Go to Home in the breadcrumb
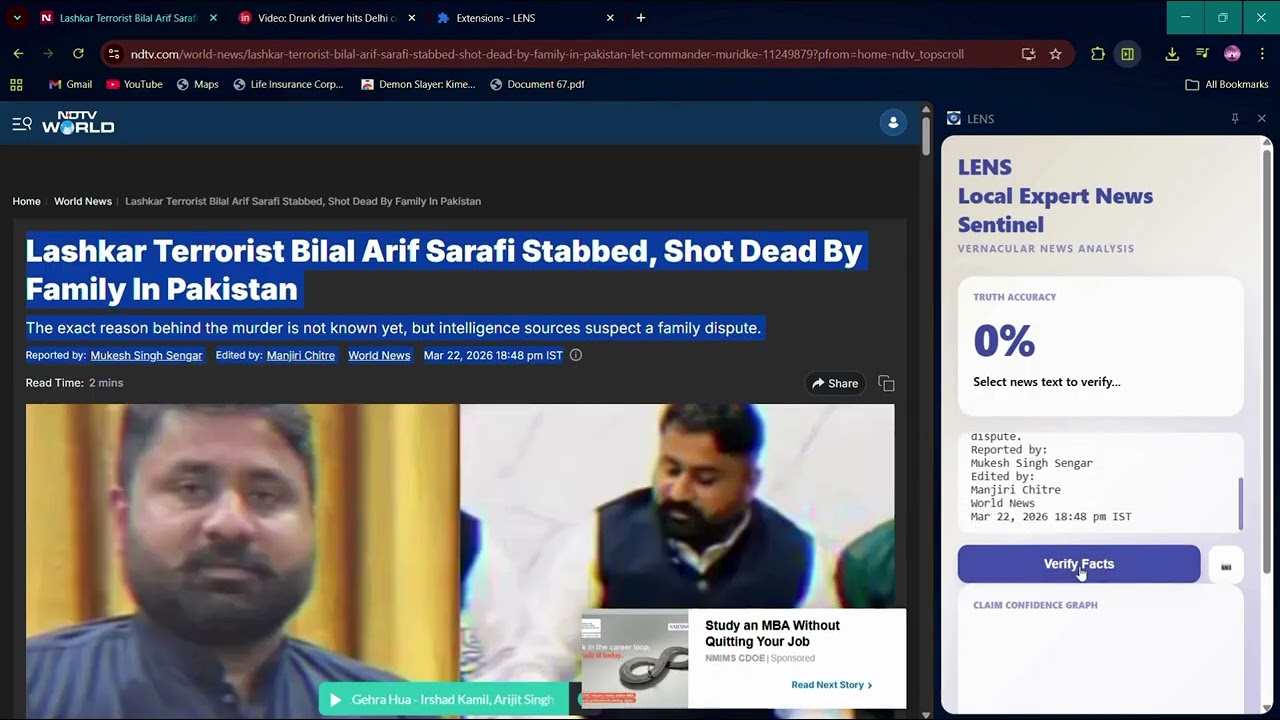Viewport: 1280px width, 720px height. tap(27, 201)
